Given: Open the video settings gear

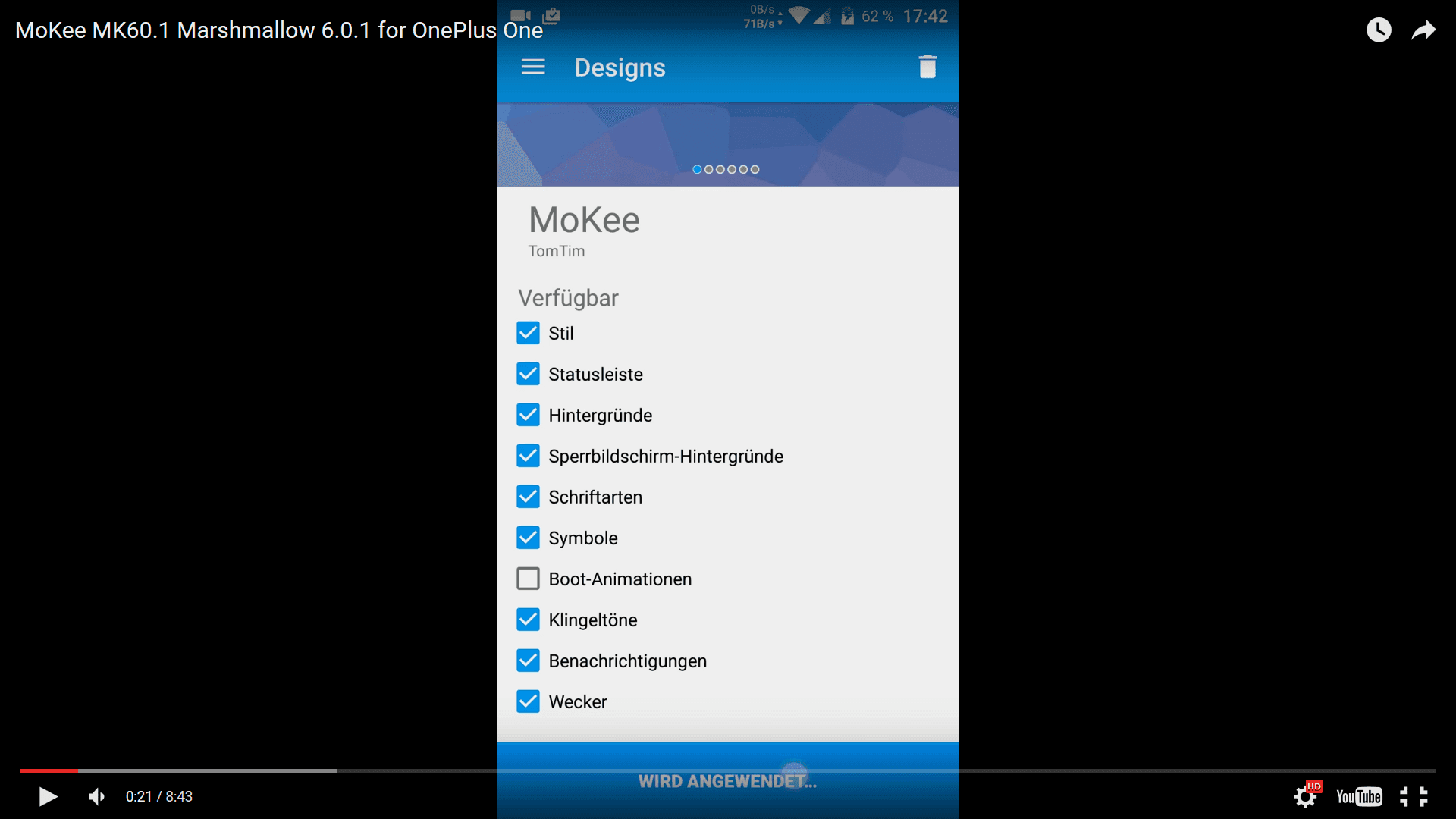Looking at the screenshot, I should click(1305, 796).
